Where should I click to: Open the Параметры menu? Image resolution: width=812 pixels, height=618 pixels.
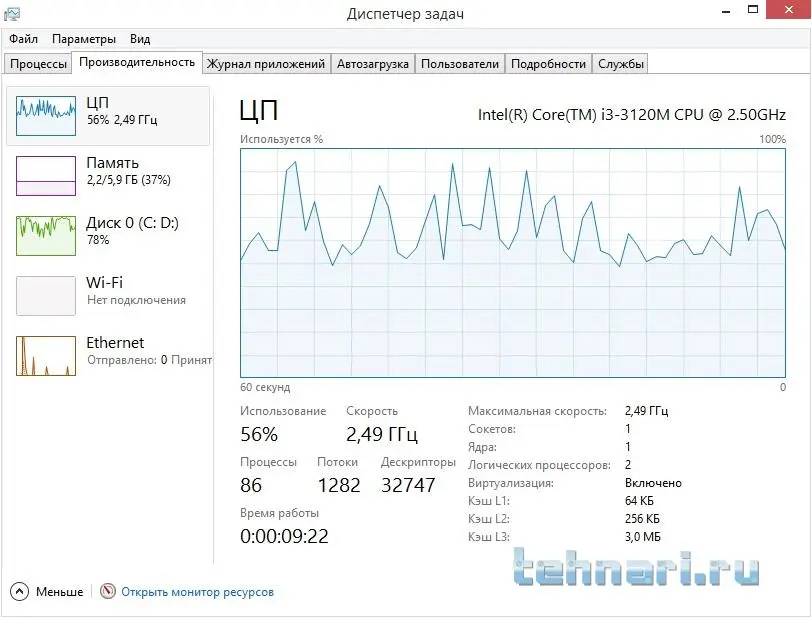point(83,39)
